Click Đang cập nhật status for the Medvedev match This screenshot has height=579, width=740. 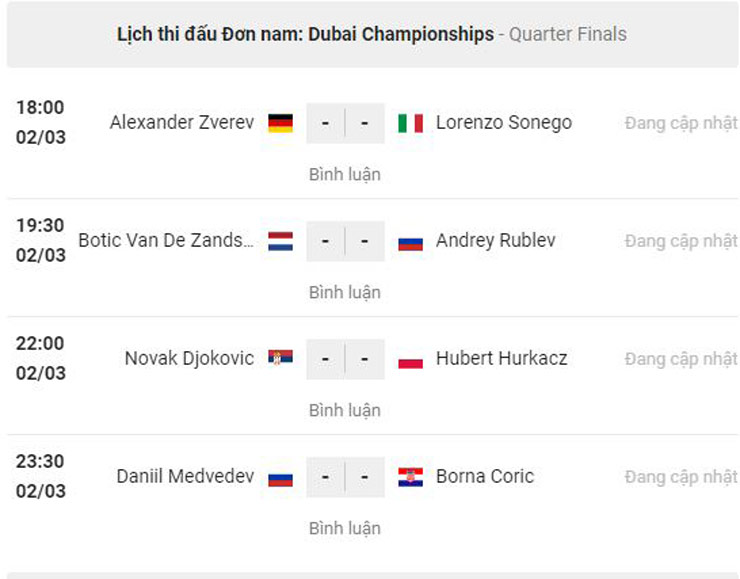(x=681, y=477)
